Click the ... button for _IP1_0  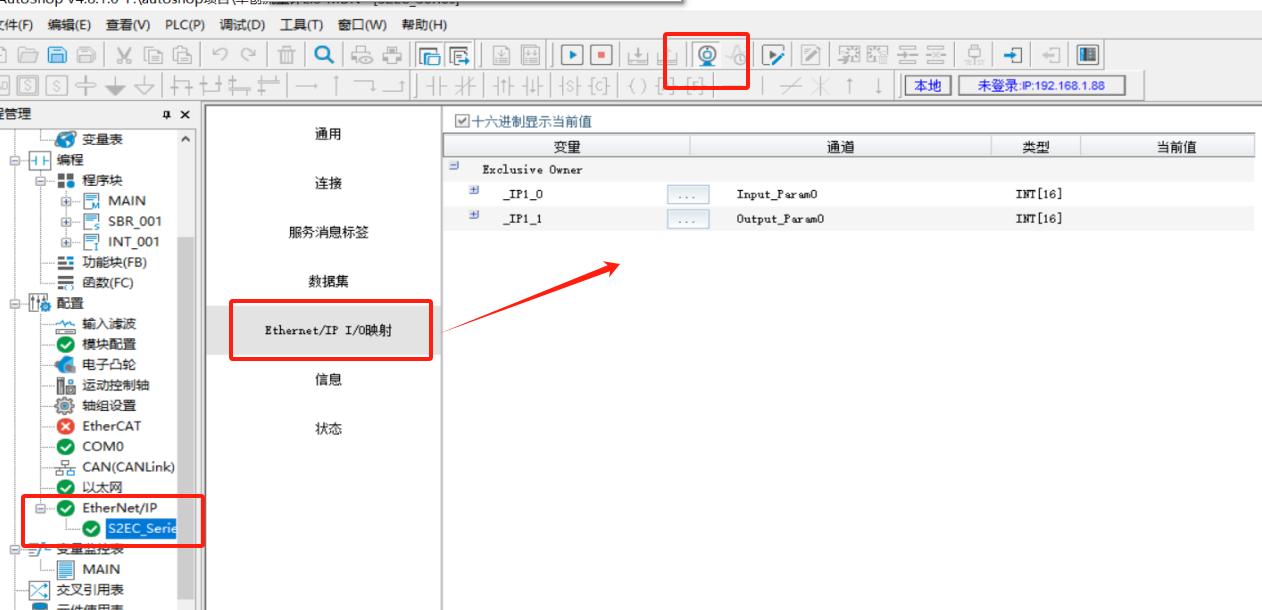click(x=688, y=194)
